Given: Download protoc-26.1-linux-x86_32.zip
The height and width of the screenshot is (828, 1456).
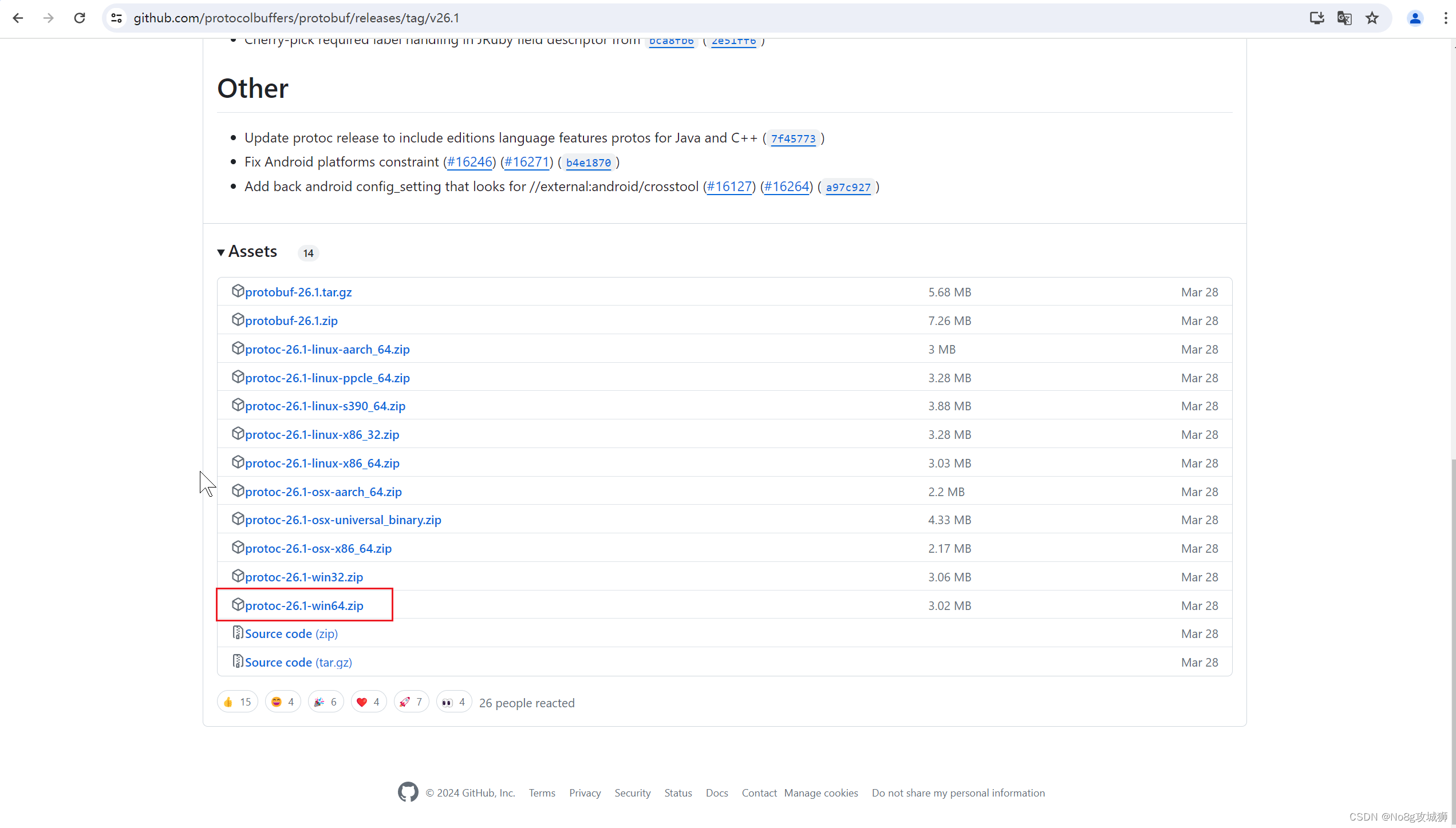Looking at the screenshot, I should [x=322, y=435].
